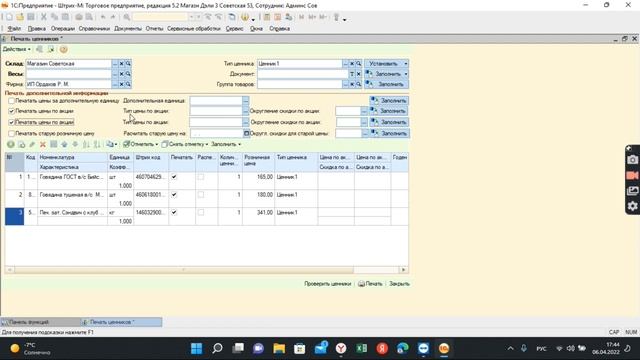The width and height of the screenshot is (640, 360).
Task: Click the Розничная цена column header
Action: [x=258, y=162]
